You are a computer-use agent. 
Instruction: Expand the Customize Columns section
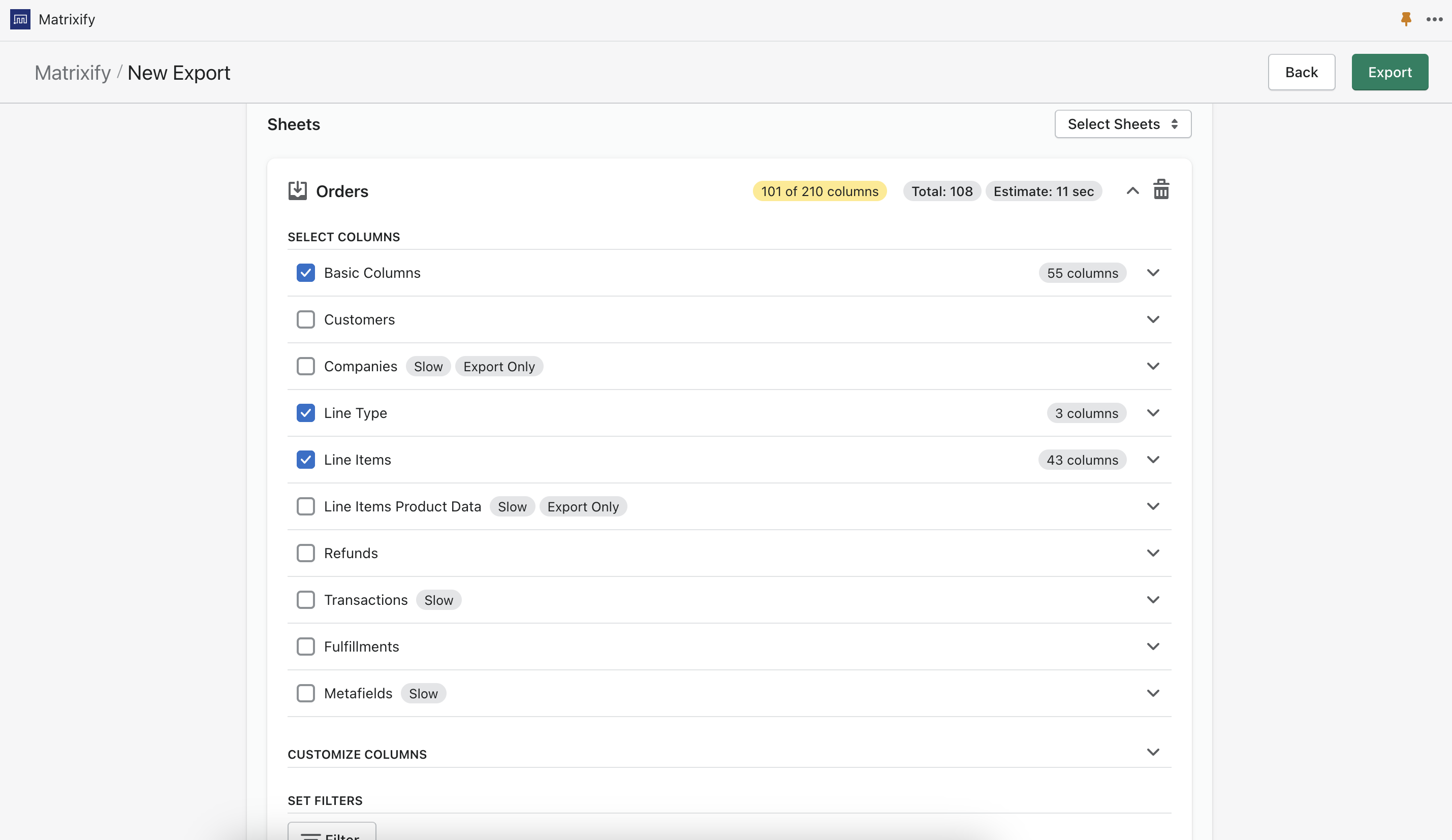1153,752
